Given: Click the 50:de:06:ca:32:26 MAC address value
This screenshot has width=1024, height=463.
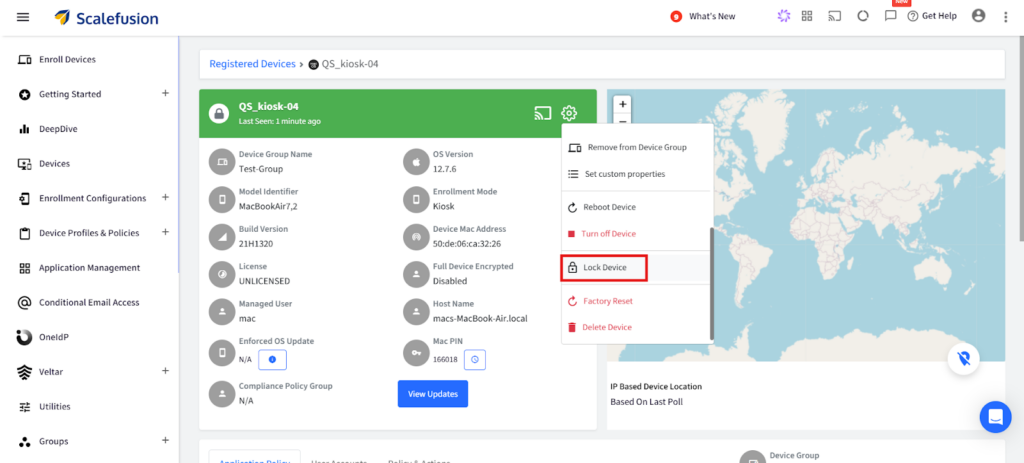Looking at the screenshot, I should [467, 244].
